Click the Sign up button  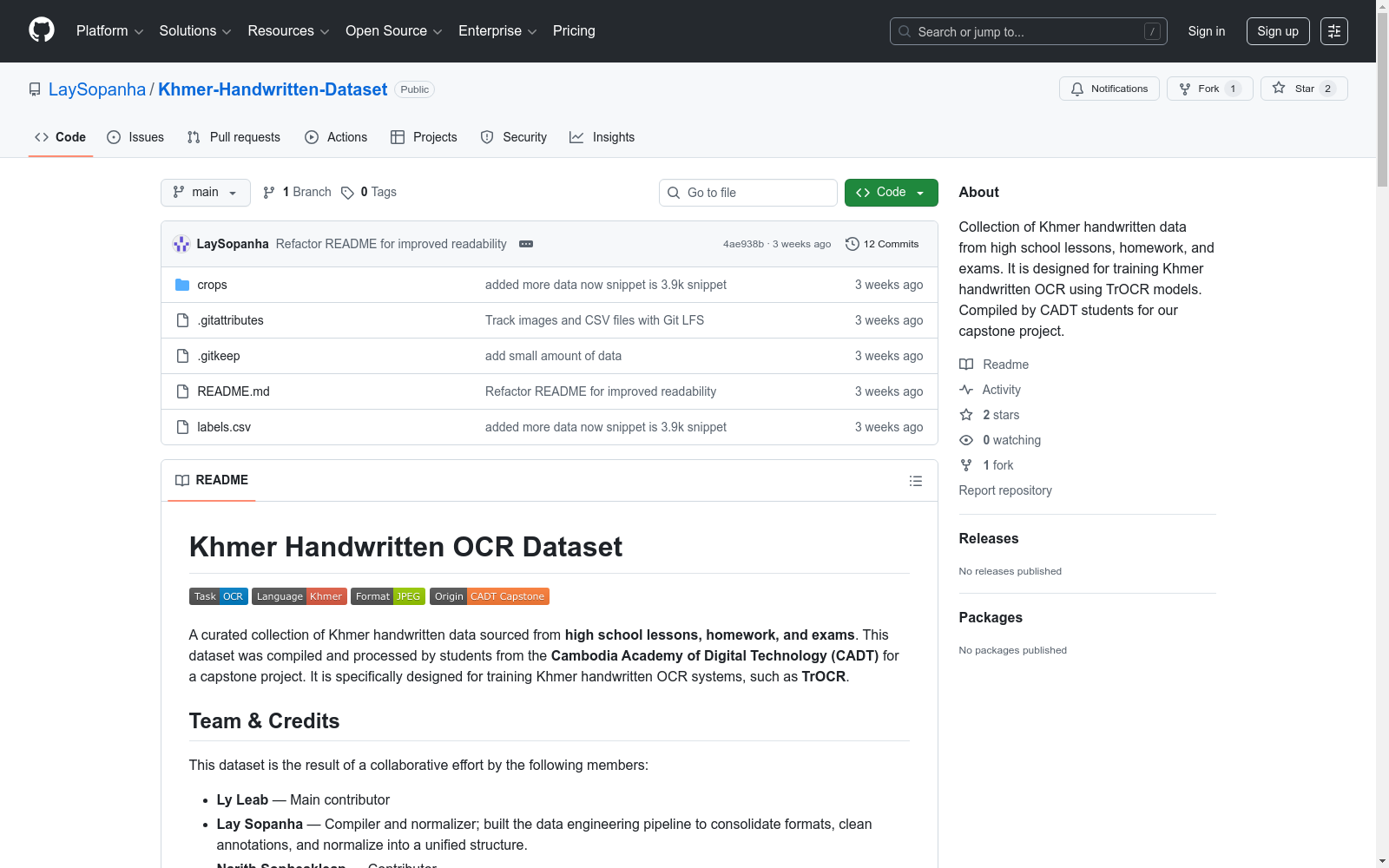click(1278, 31)
